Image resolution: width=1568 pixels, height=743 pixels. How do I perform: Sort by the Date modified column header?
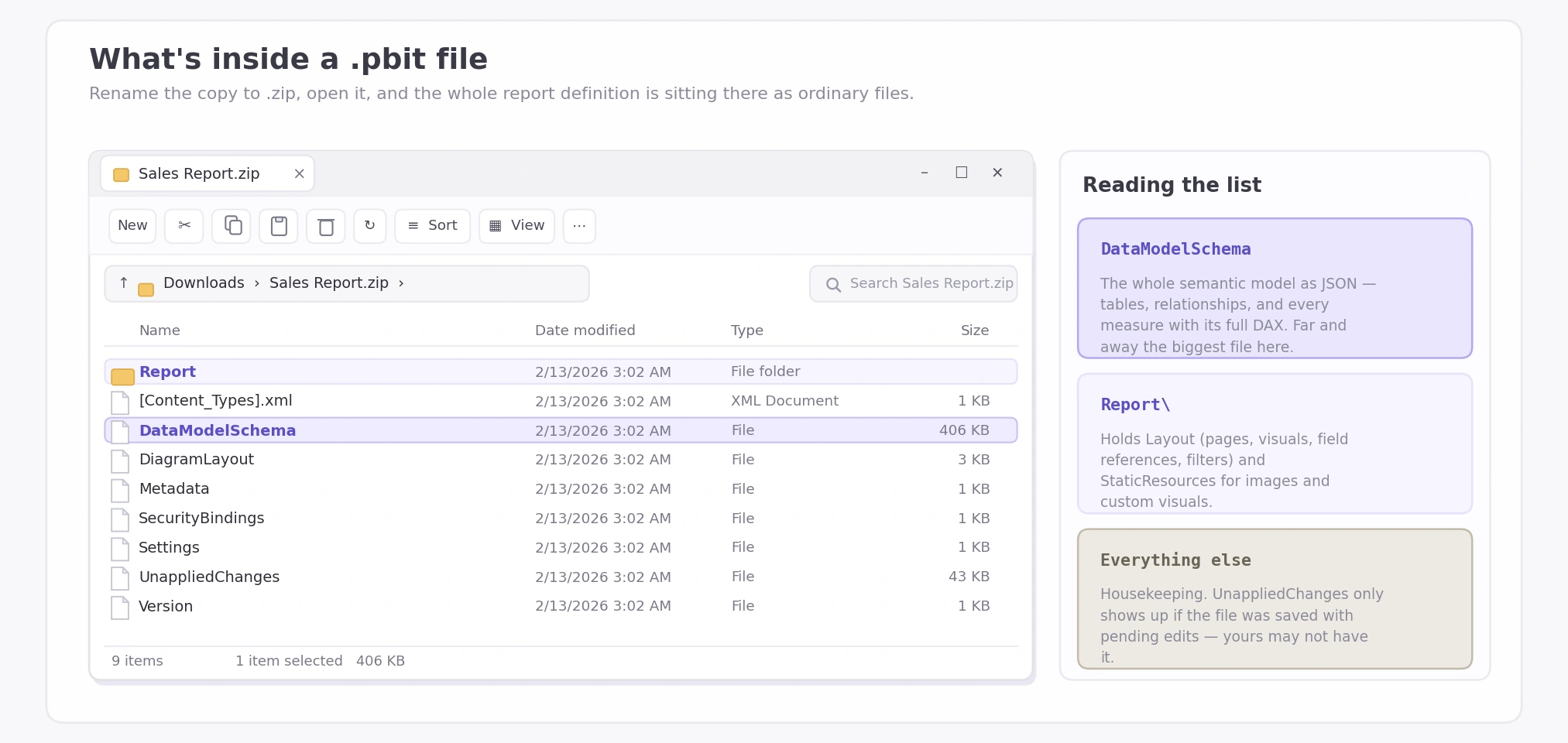pyautogui.click(x=585, y=330)
